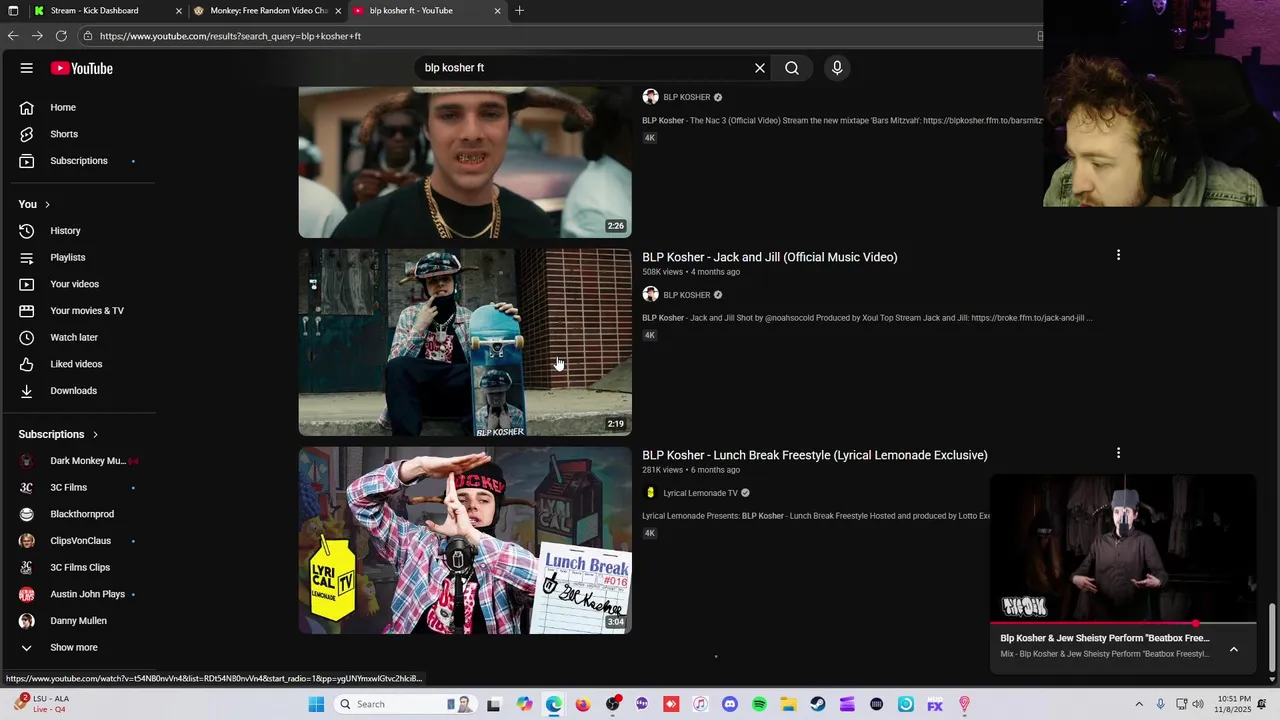Open options menu for Lunch Break Freestyle
Screen dimensions: 1280x720
pyautogui.click(x=1118, y=453)
